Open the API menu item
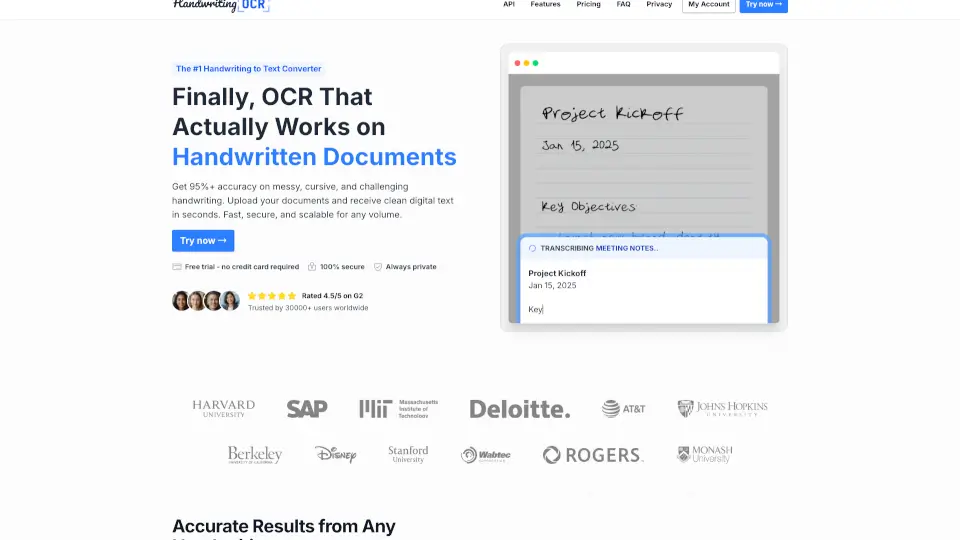Screen dimensions: 960x540 (x=509, y=5)
